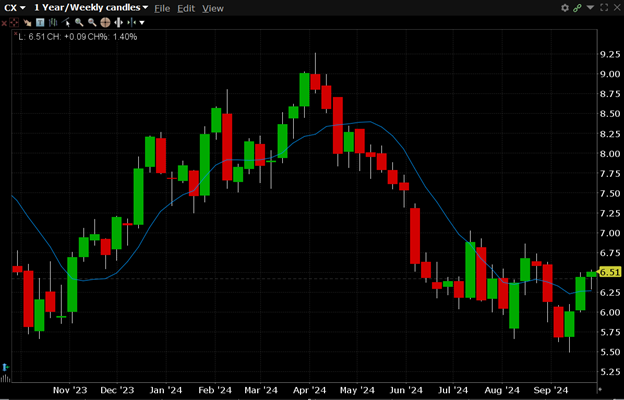Viewport: 624px width, 400px height.
Task: Select the red dashed crosshair-box tool
Action: coord(14,23)
